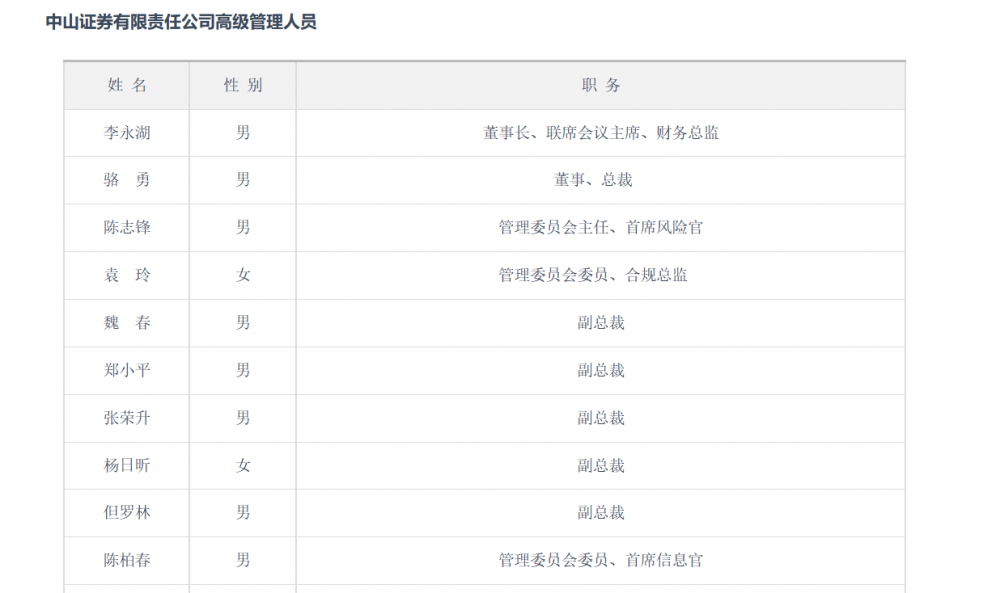The width and height of the screenshot is (1000, 593).
Task: Select the name cell 袁玲
Action: (x=127, y=275)
